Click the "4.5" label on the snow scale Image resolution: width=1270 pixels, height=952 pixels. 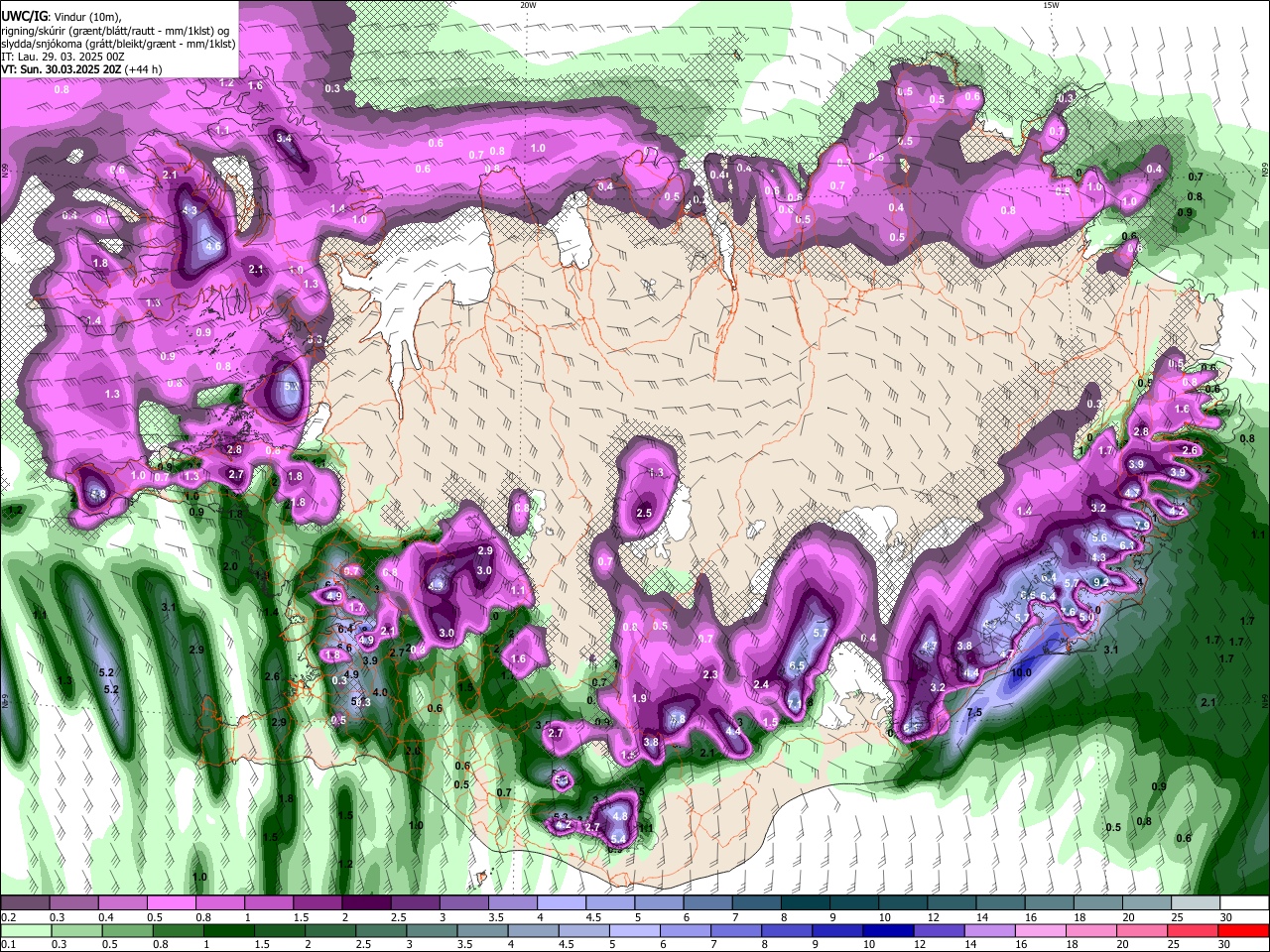tap(594, 917)
